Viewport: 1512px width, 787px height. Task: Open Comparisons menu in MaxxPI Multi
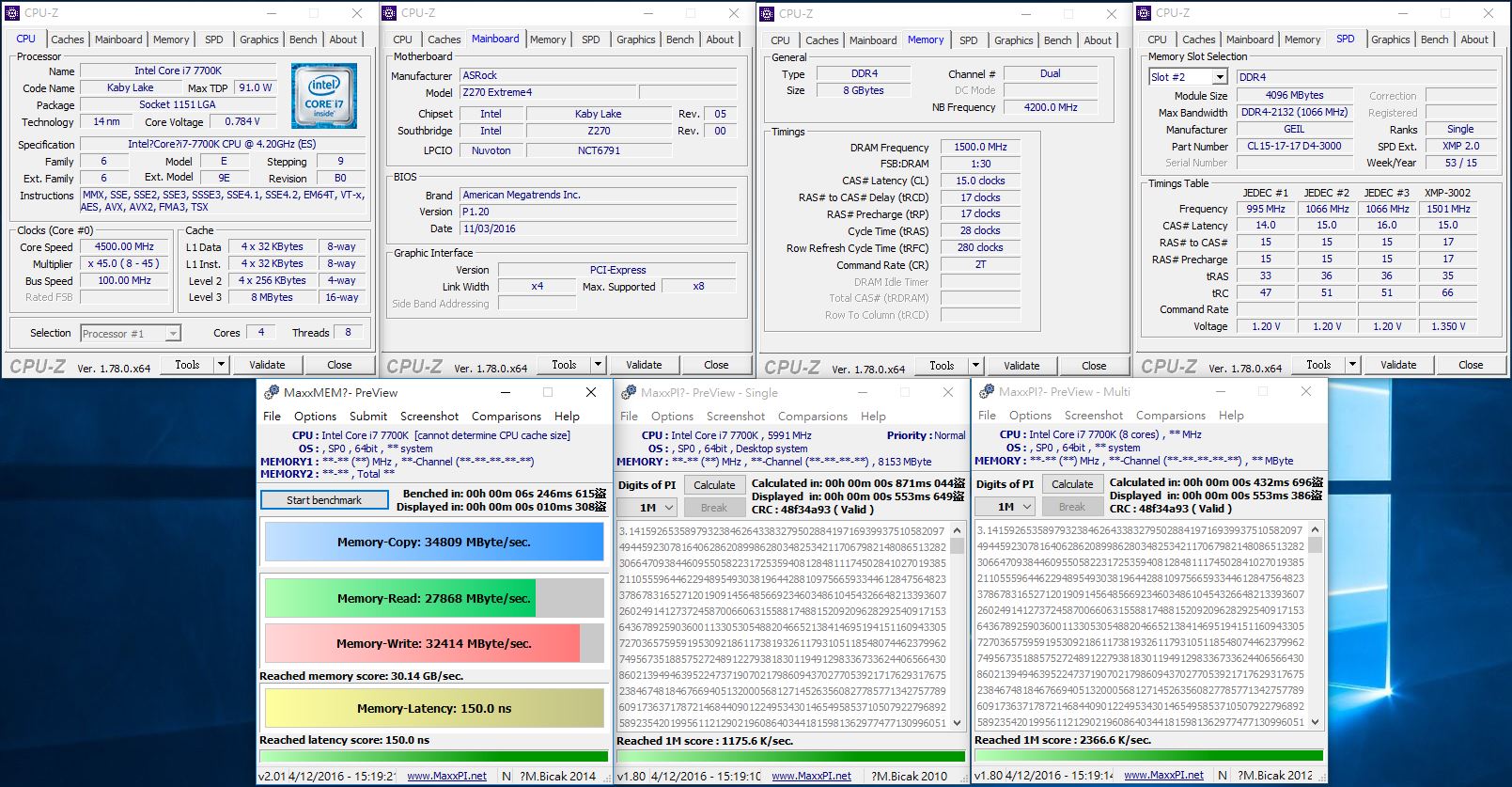click(x=1171, y=415)
